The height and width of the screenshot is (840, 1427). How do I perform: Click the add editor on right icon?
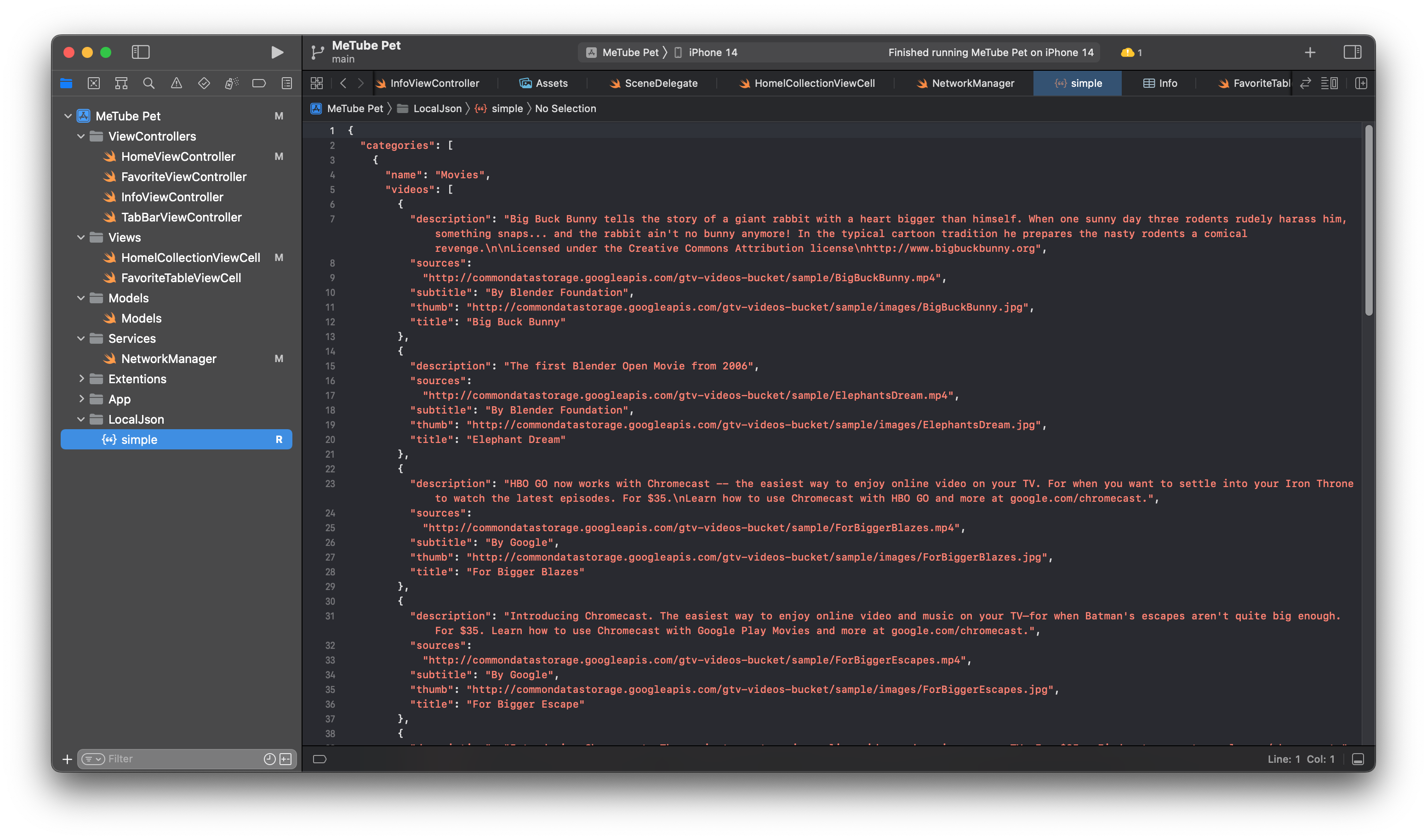(1361, 83)
